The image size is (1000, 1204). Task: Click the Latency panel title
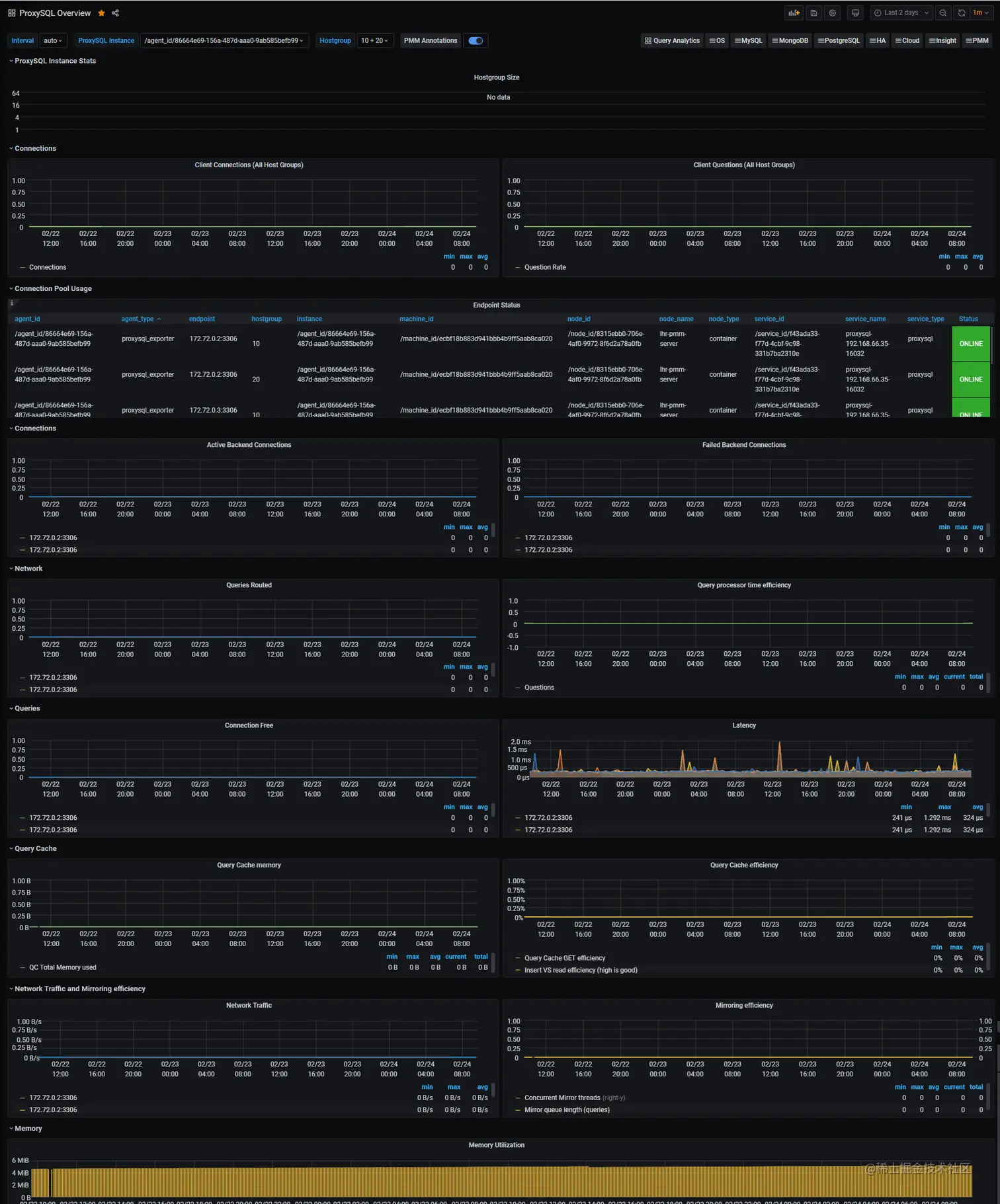tap(744, 725)
